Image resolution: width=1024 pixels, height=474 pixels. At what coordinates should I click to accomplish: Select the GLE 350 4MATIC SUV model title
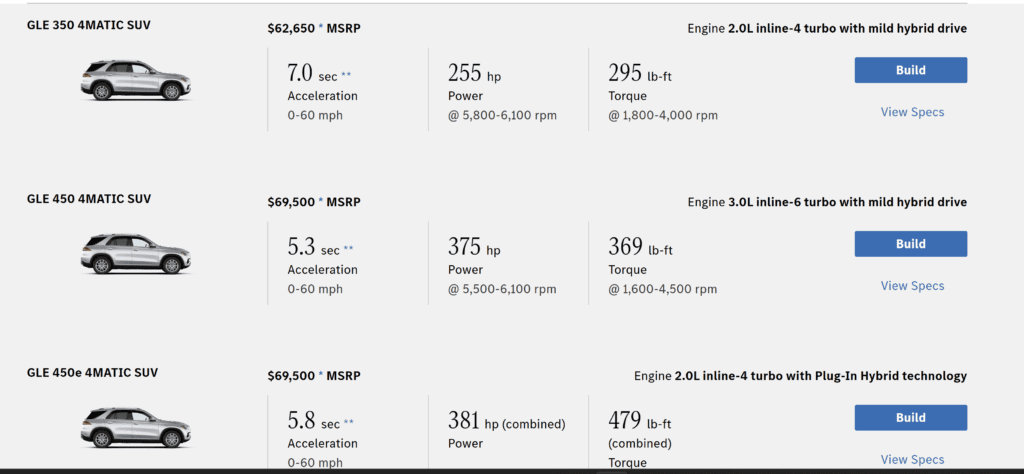(89, 25)
